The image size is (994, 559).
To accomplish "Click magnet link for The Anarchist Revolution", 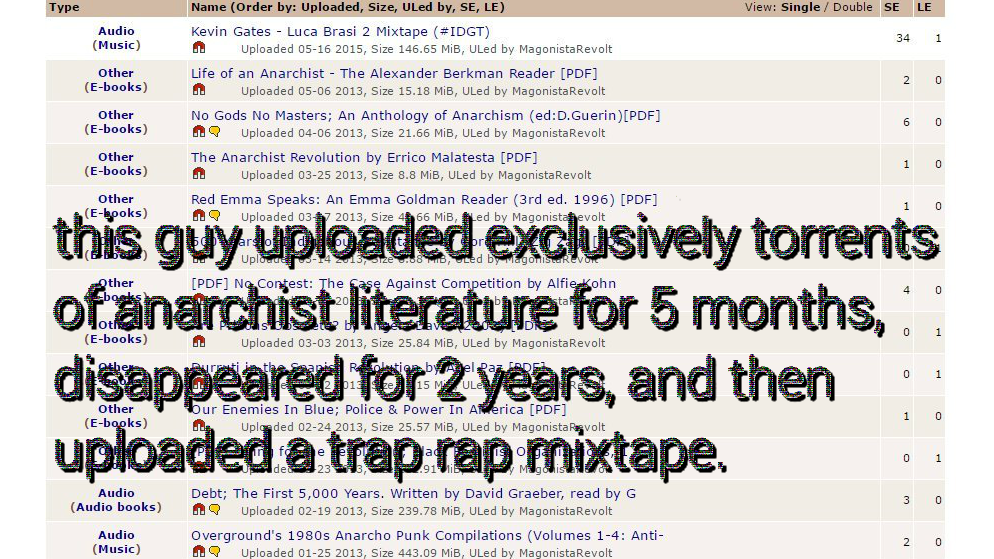I will 198,174.
